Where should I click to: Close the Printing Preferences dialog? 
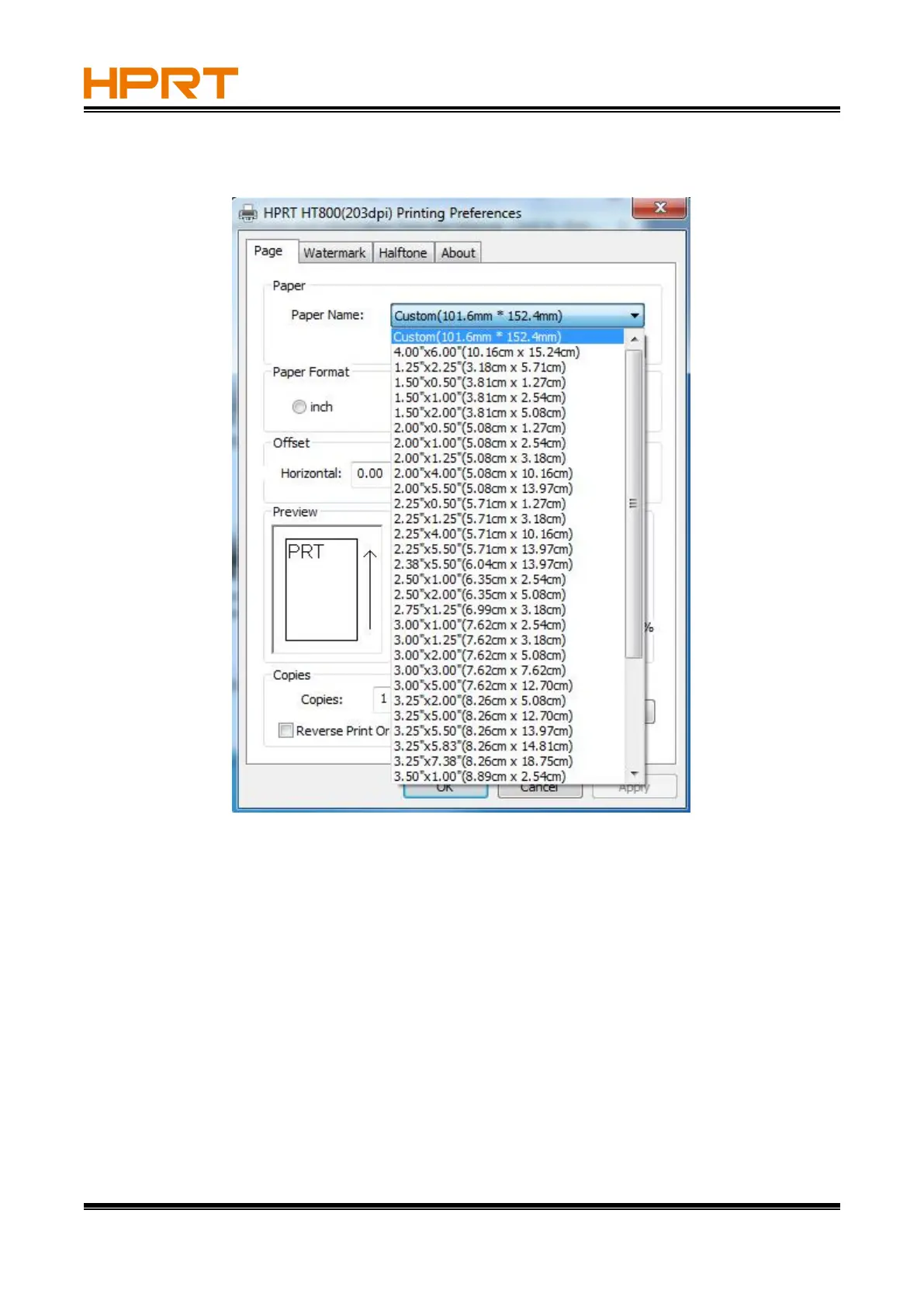point(659,208)
